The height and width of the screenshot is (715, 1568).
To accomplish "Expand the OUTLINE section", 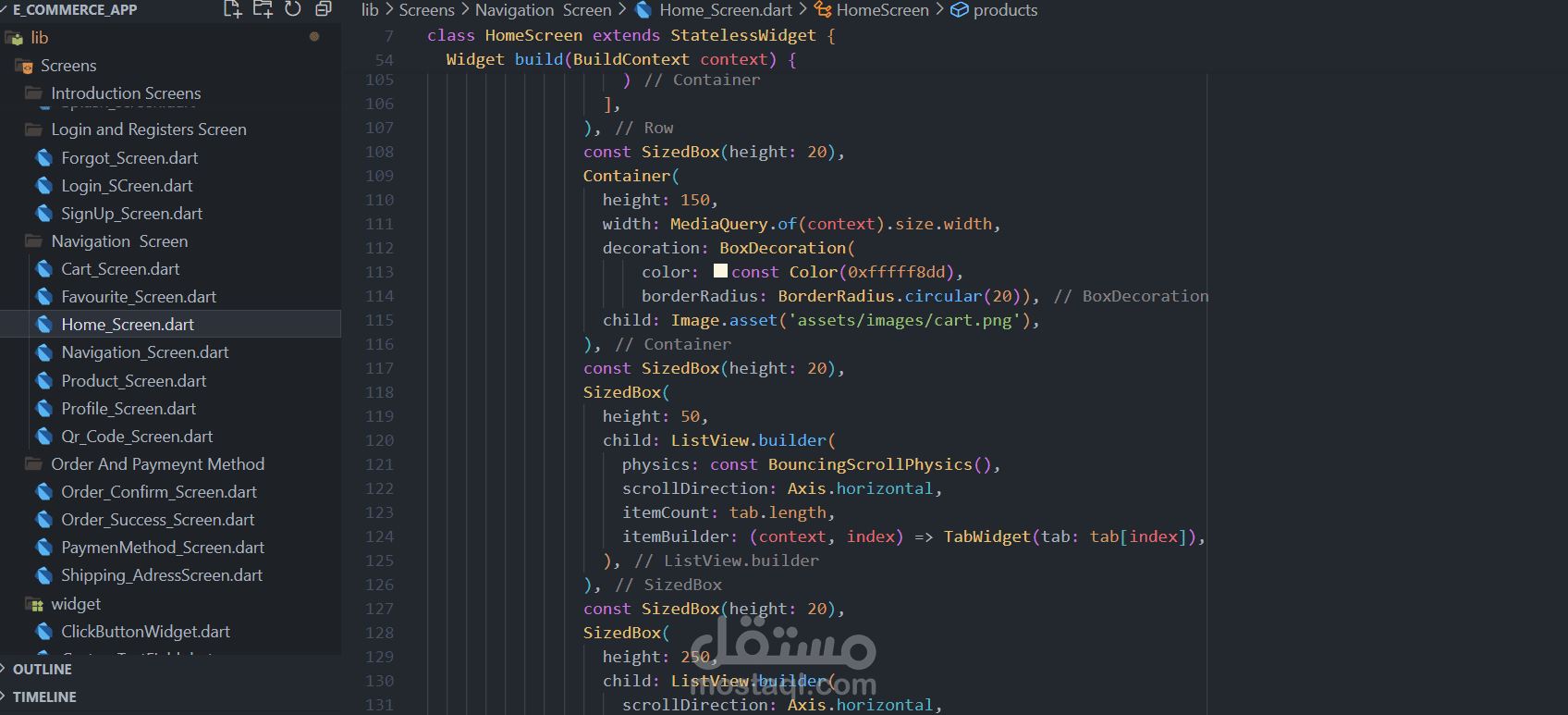I will (42, 670).
